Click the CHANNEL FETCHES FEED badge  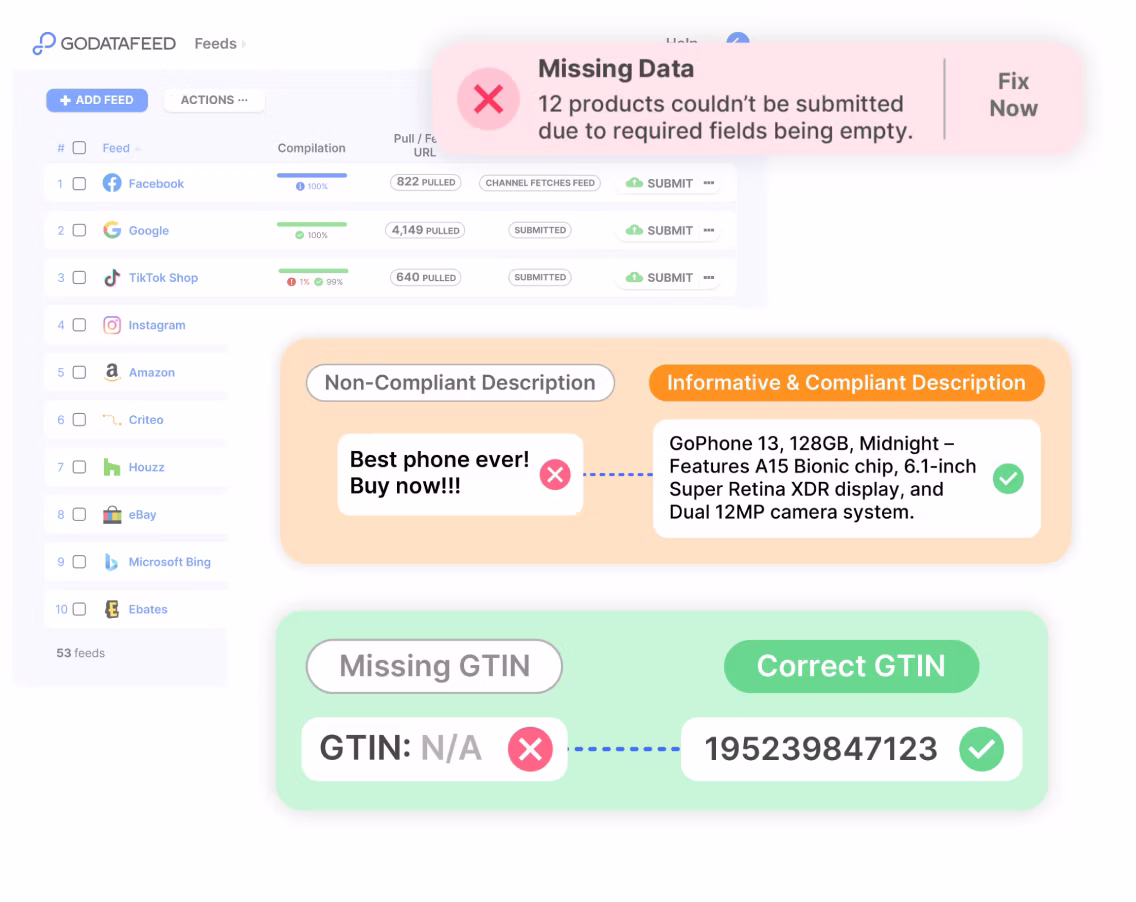(540, 183)
